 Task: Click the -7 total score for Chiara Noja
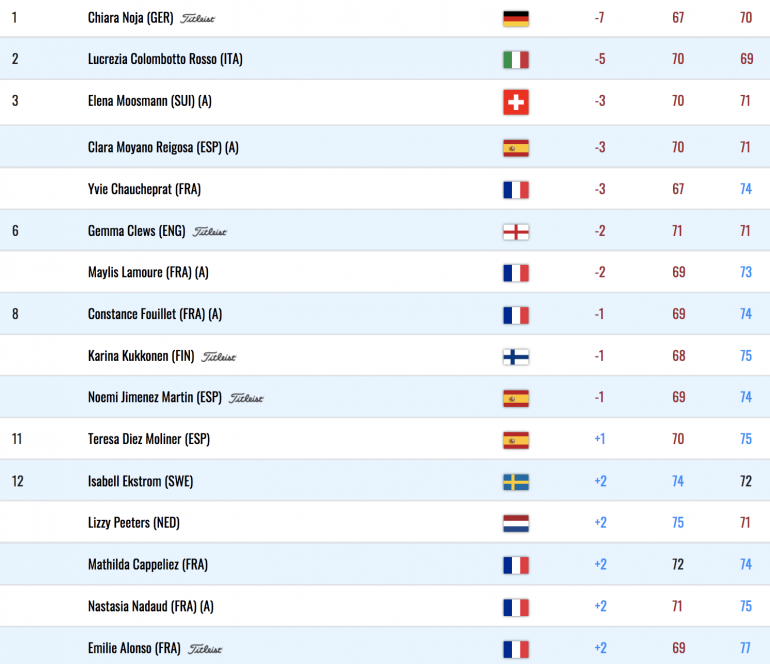tap(599, 18)
